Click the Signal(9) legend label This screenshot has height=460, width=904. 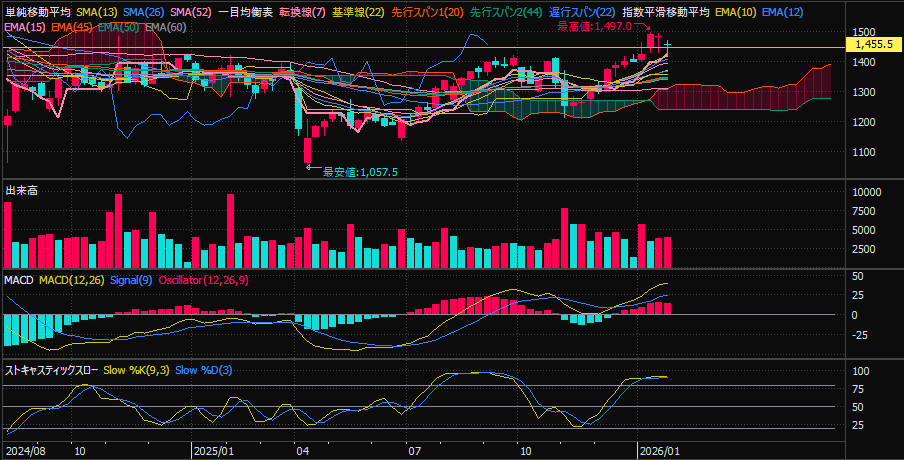pos(131,279)
